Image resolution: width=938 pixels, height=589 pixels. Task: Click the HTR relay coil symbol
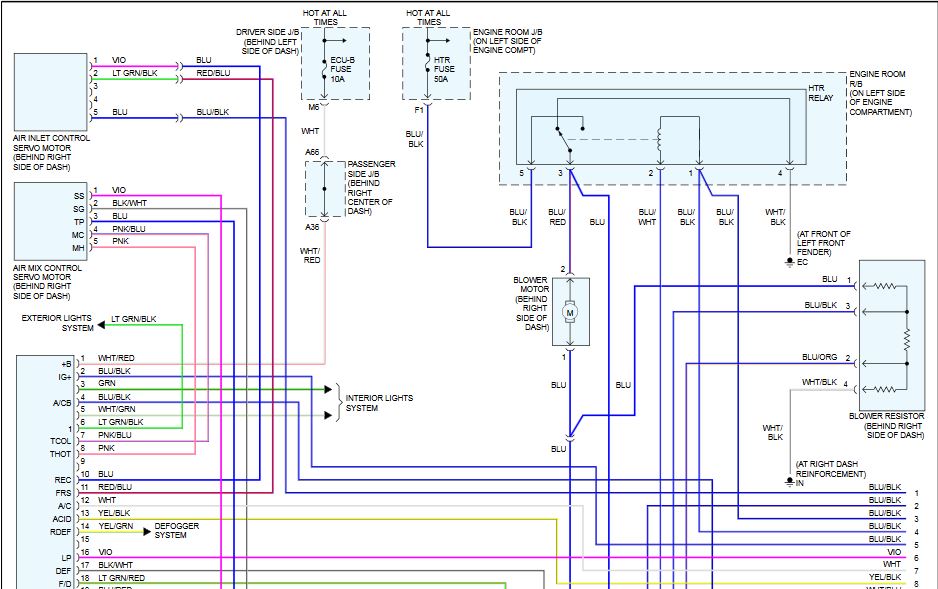coord(659,140)
